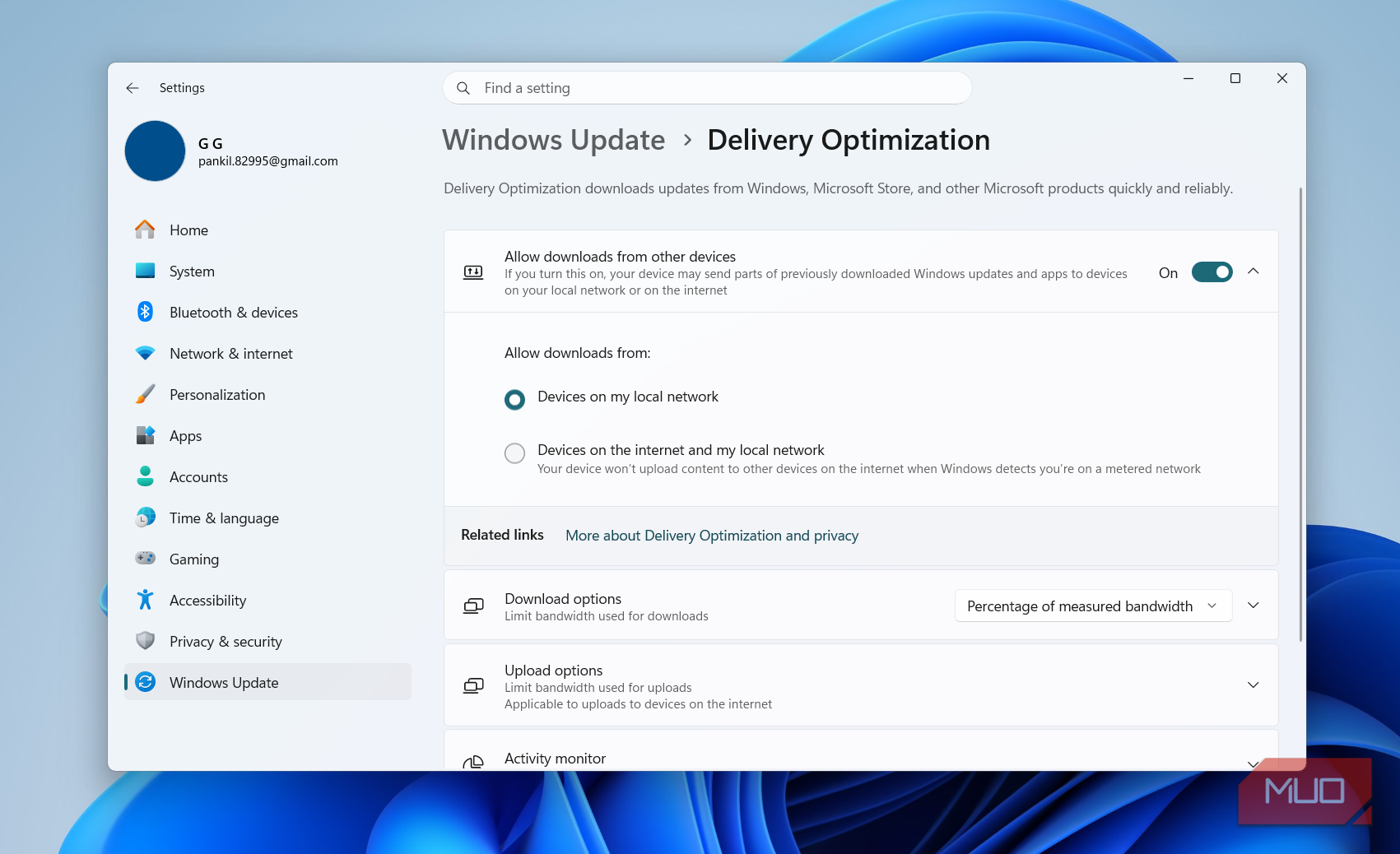Open More about Delivery Optimization and privacy

(x=712, y=536)
